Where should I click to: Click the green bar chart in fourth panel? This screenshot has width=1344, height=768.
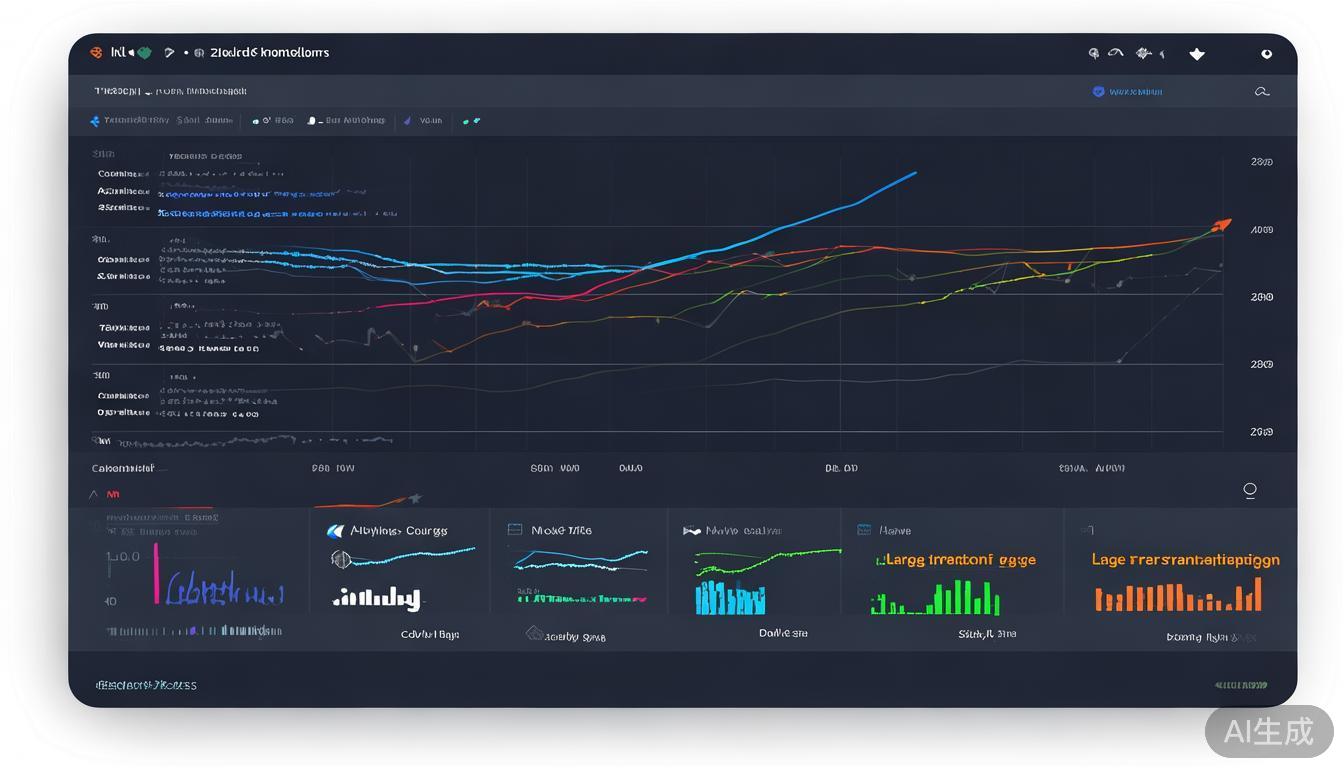[936, 599]
